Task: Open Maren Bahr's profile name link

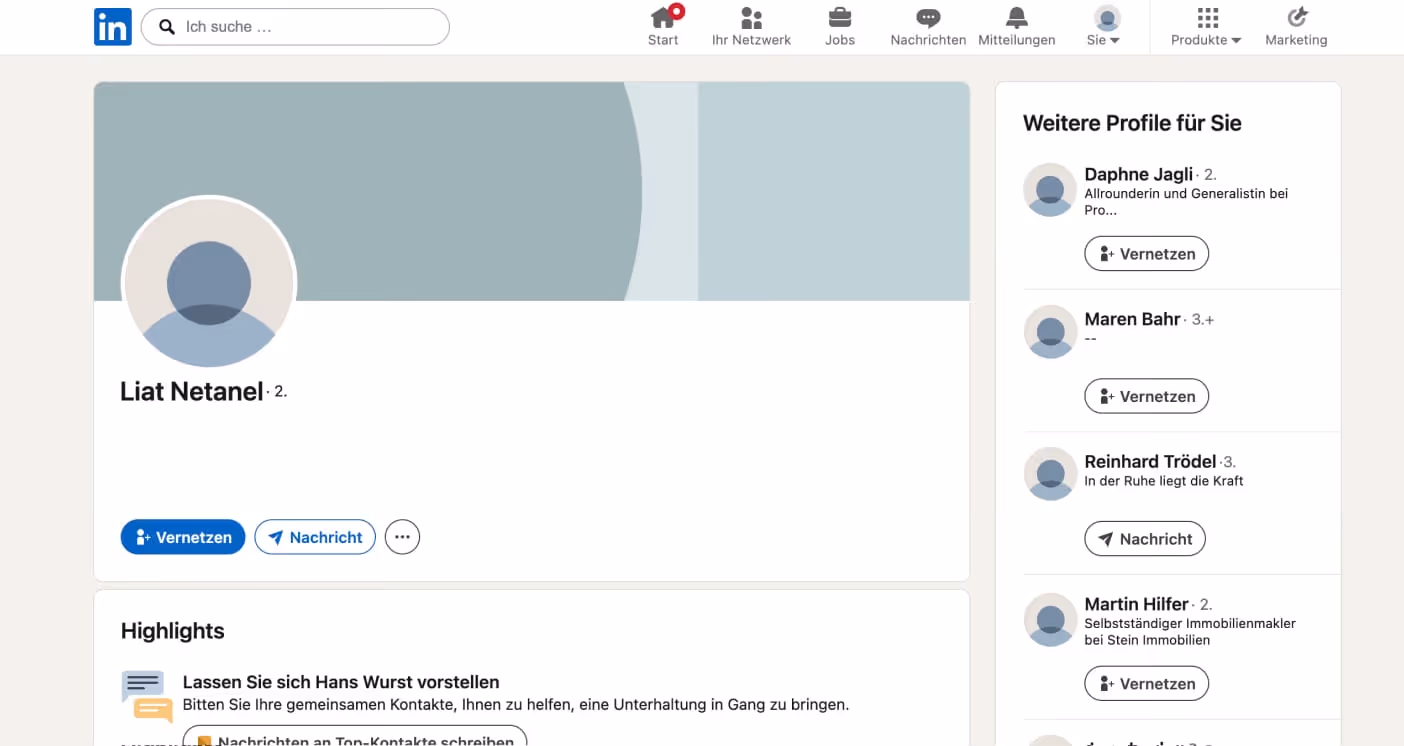Action: tap(1133, 319)
